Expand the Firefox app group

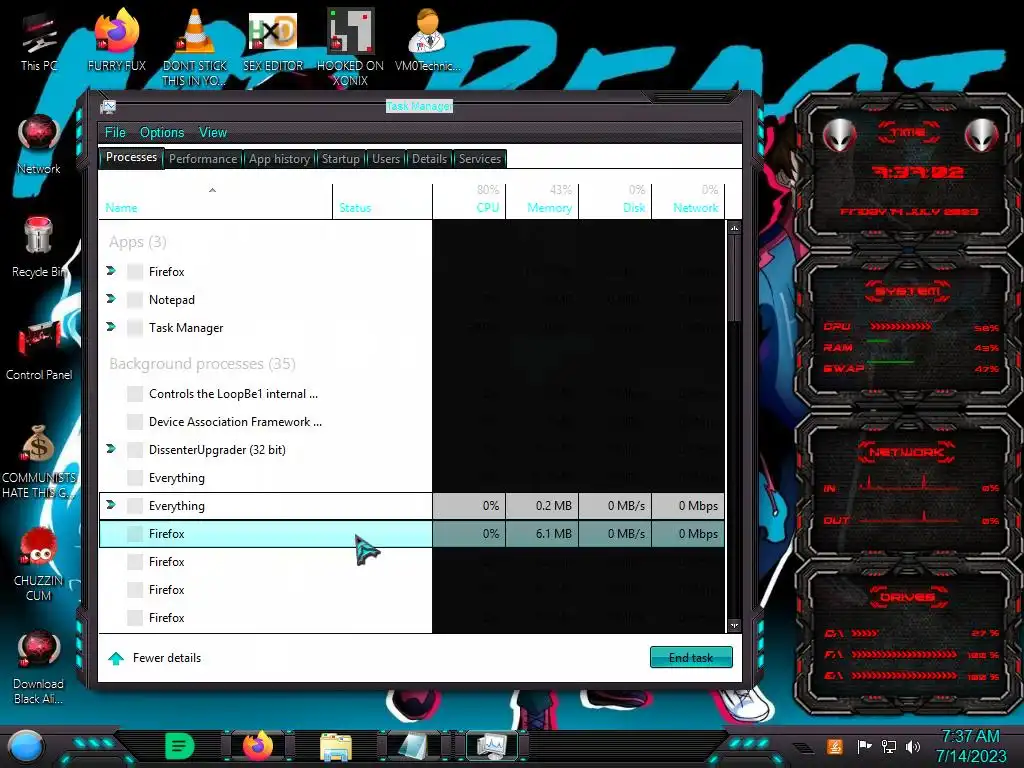(110, 270)
